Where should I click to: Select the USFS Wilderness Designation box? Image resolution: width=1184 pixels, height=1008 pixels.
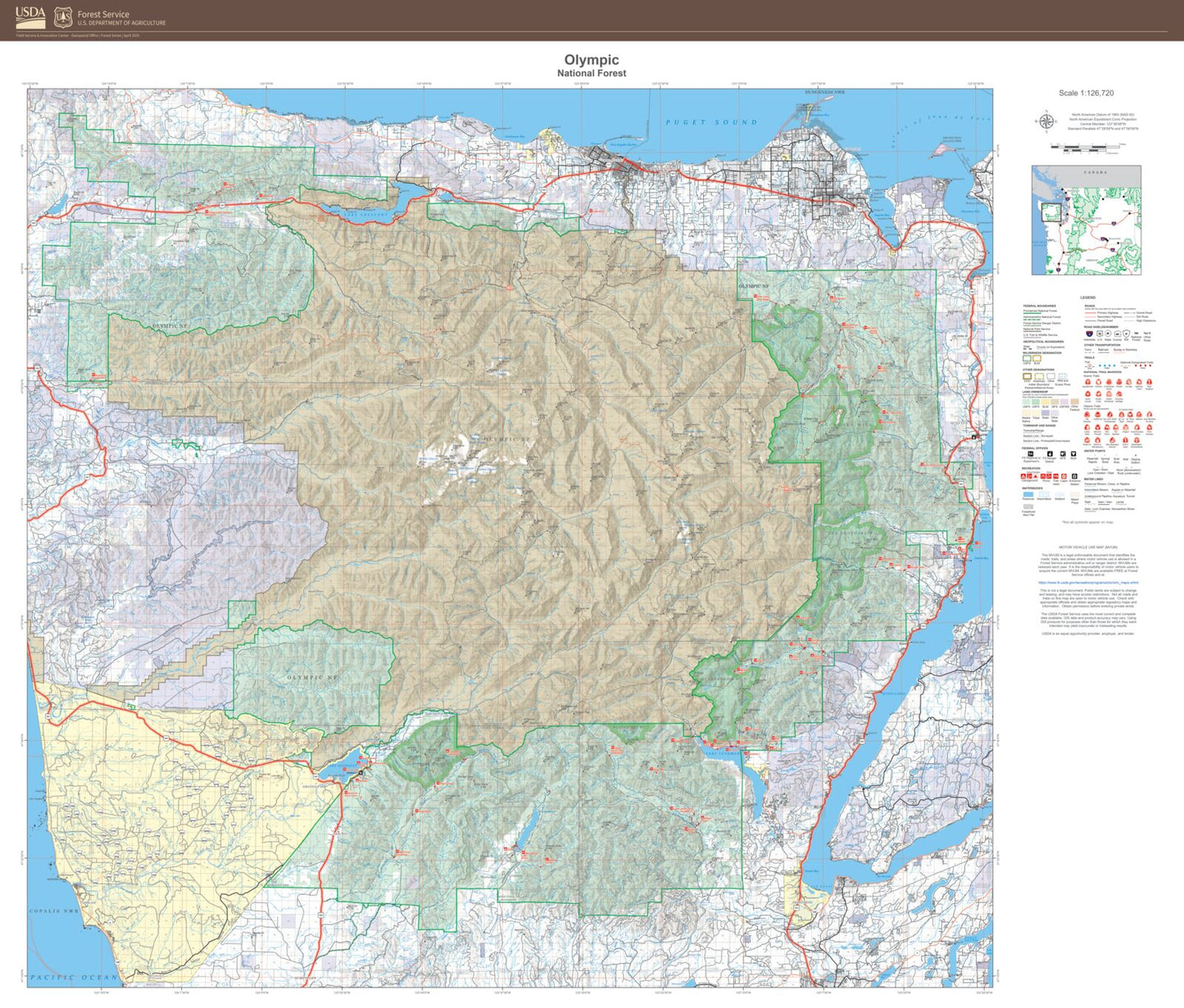point(1027,359)
